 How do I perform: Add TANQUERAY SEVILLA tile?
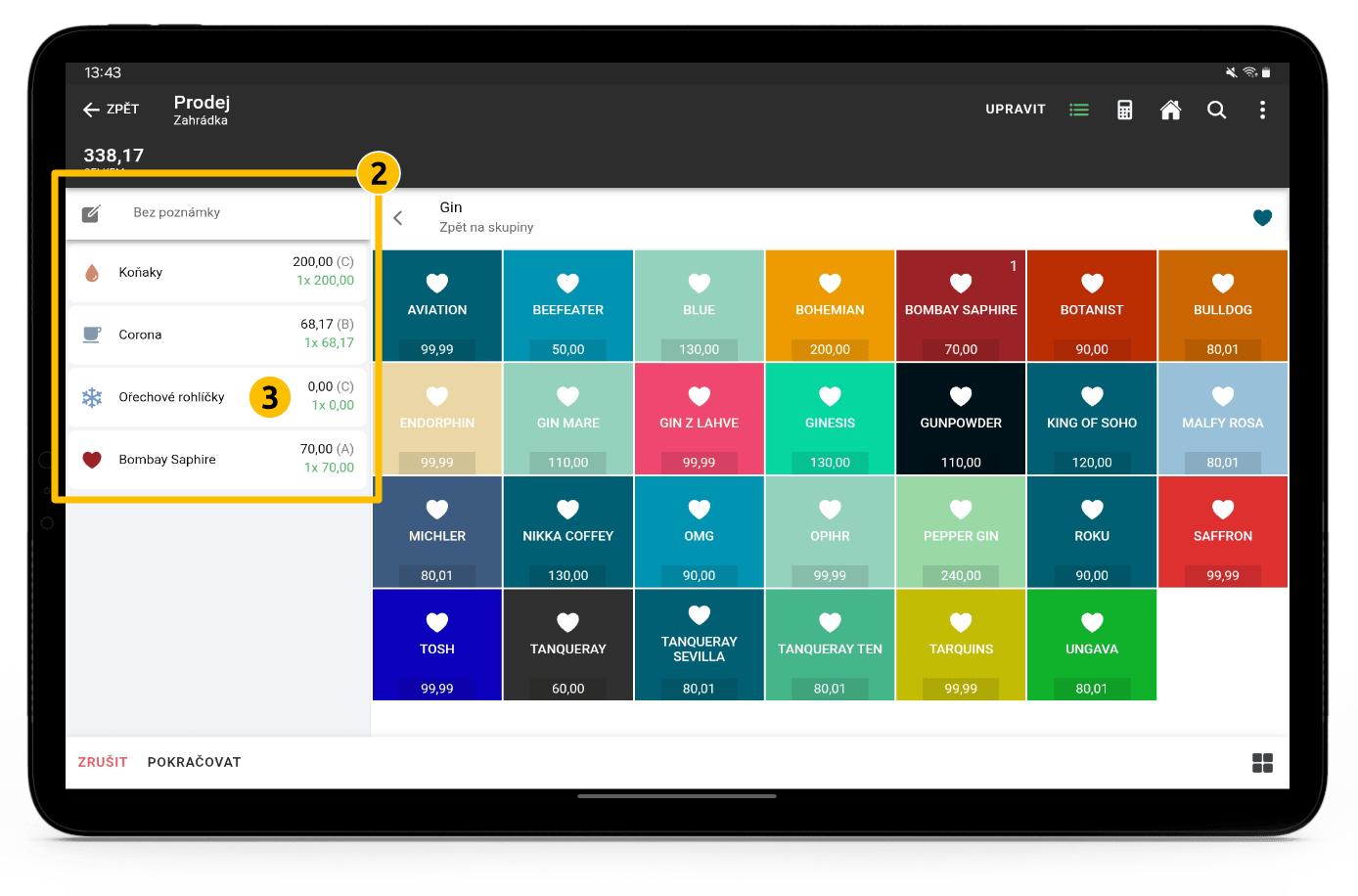pyautogui.click(x=700, y=645)
